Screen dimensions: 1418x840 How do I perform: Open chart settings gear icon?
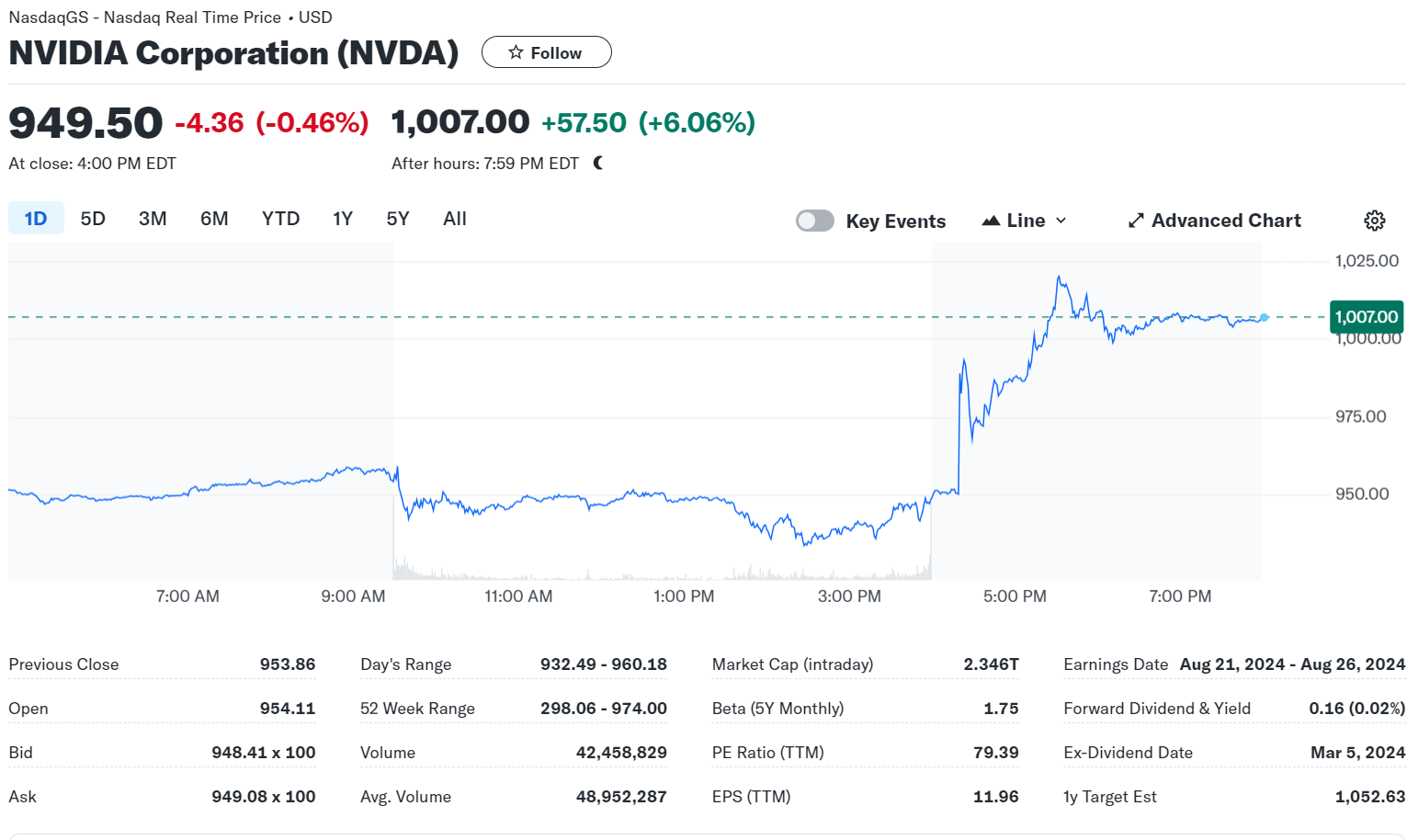(1374, 221)
